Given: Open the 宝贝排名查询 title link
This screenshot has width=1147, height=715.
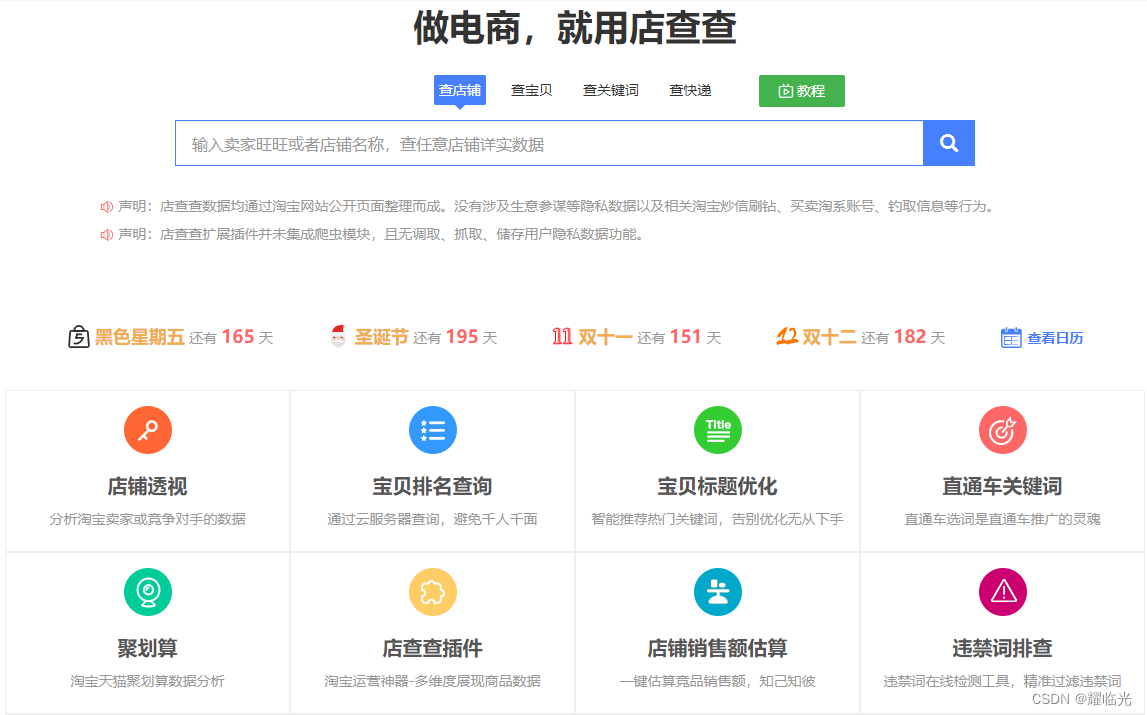Looking at the screenshot, I should 432,486.
